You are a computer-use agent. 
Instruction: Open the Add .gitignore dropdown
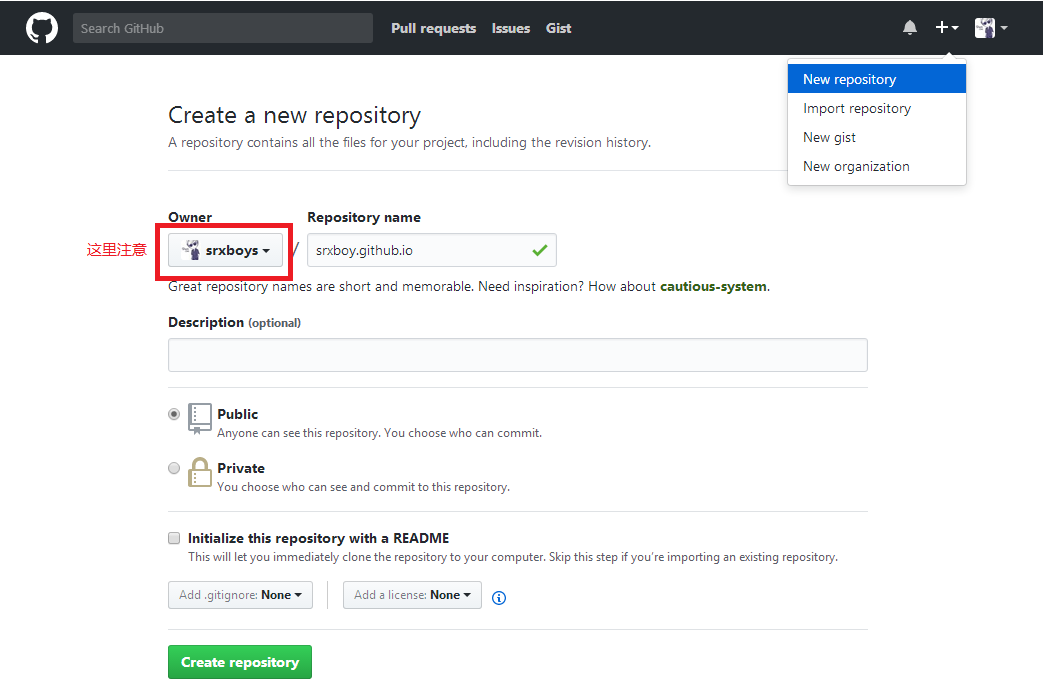click(240, 595)
